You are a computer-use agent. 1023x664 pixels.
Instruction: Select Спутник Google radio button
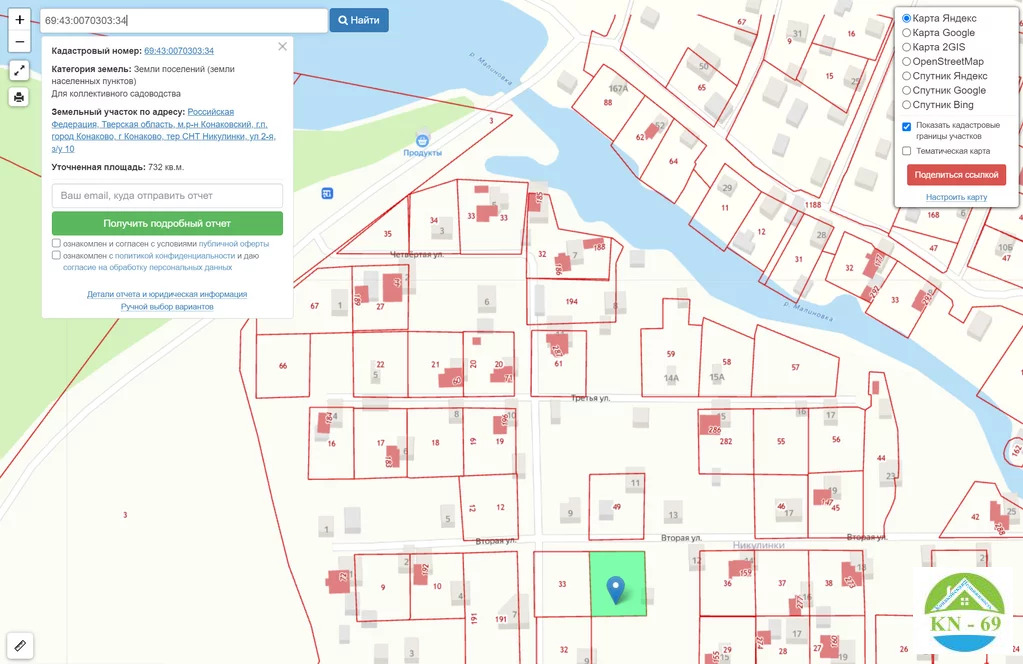906,90
